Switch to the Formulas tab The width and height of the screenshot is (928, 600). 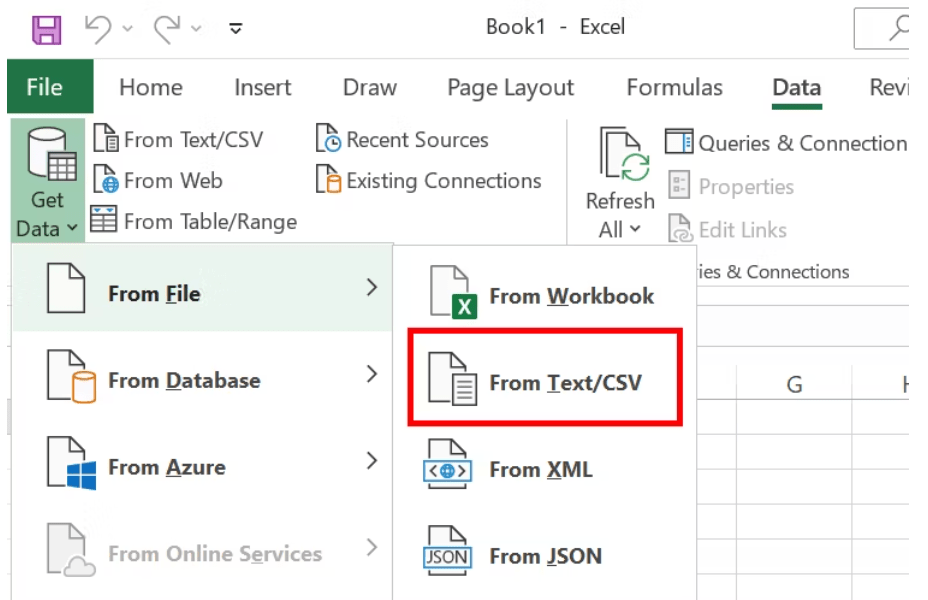(x=674, y=88)
